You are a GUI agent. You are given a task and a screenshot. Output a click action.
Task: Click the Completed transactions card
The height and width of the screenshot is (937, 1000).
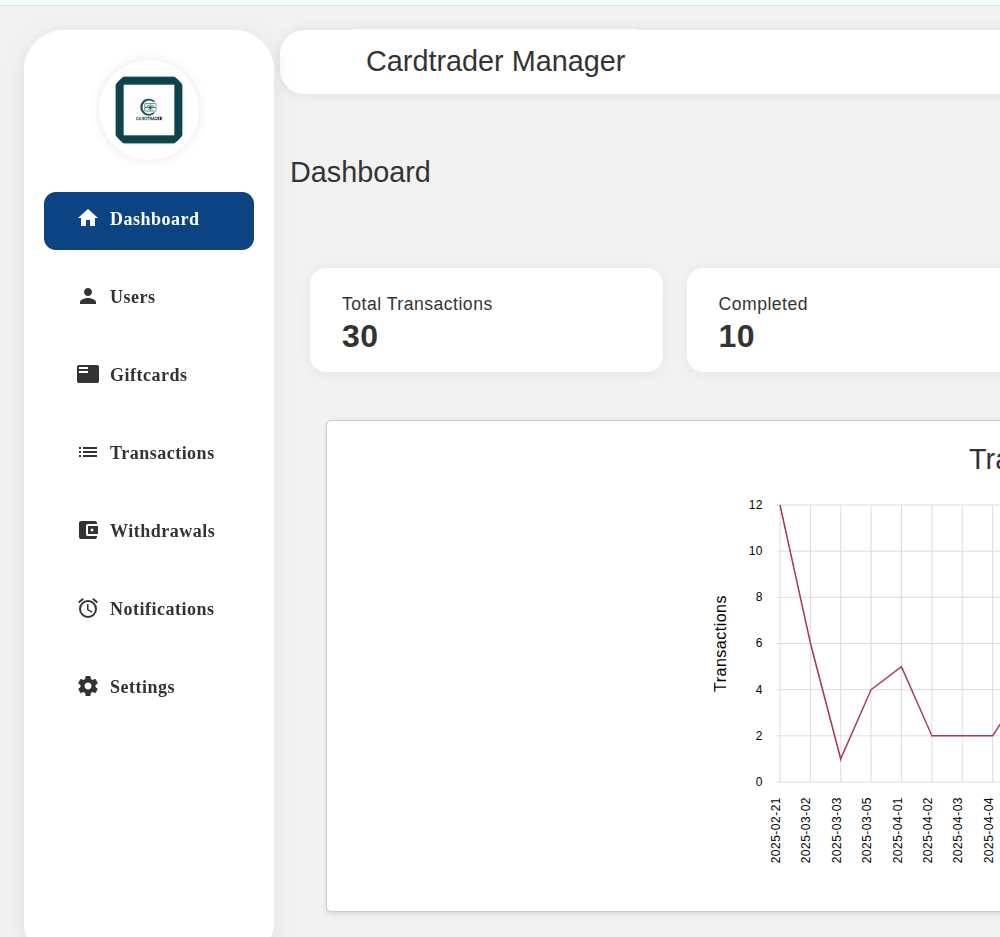point(843,320)
